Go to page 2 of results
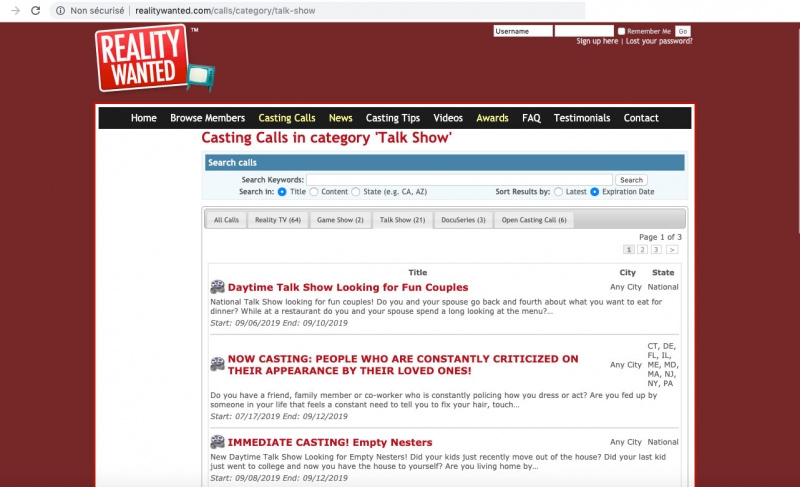The image size is (800, 487). [x=643, y=249]
